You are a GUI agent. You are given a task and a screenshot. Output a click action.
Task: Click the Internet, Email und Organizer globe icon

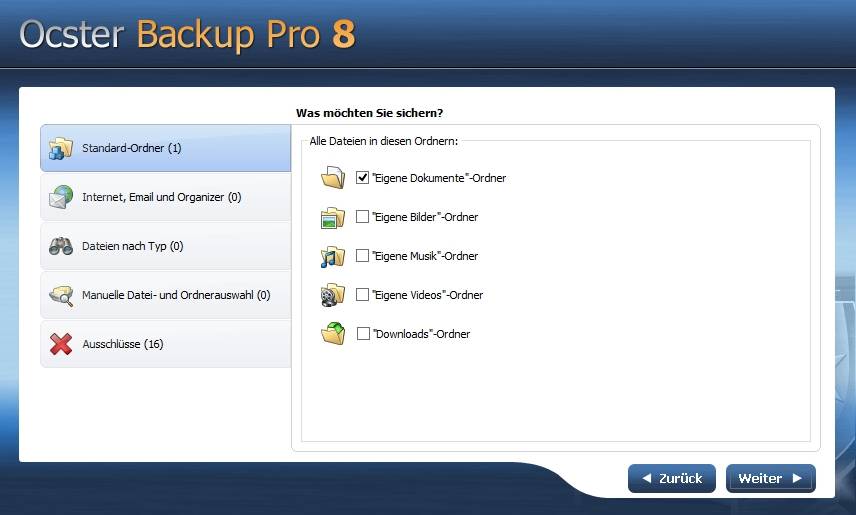coord(61,197)
